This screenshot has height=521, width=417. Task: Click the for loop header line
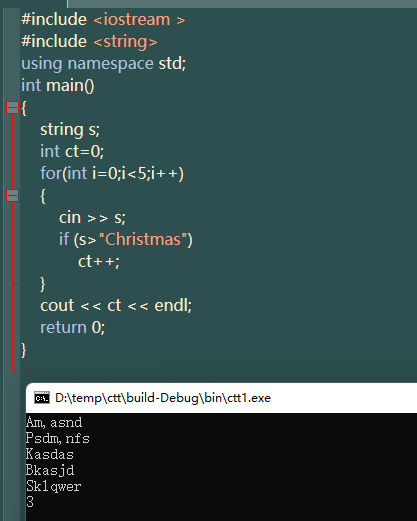coord(112,173)
